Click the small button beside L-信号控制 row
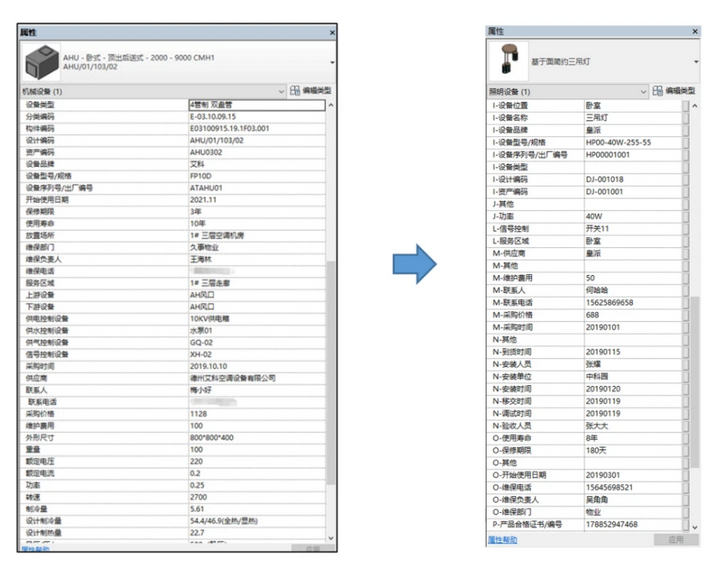704x562 pixels. click(x=685, y=228)
